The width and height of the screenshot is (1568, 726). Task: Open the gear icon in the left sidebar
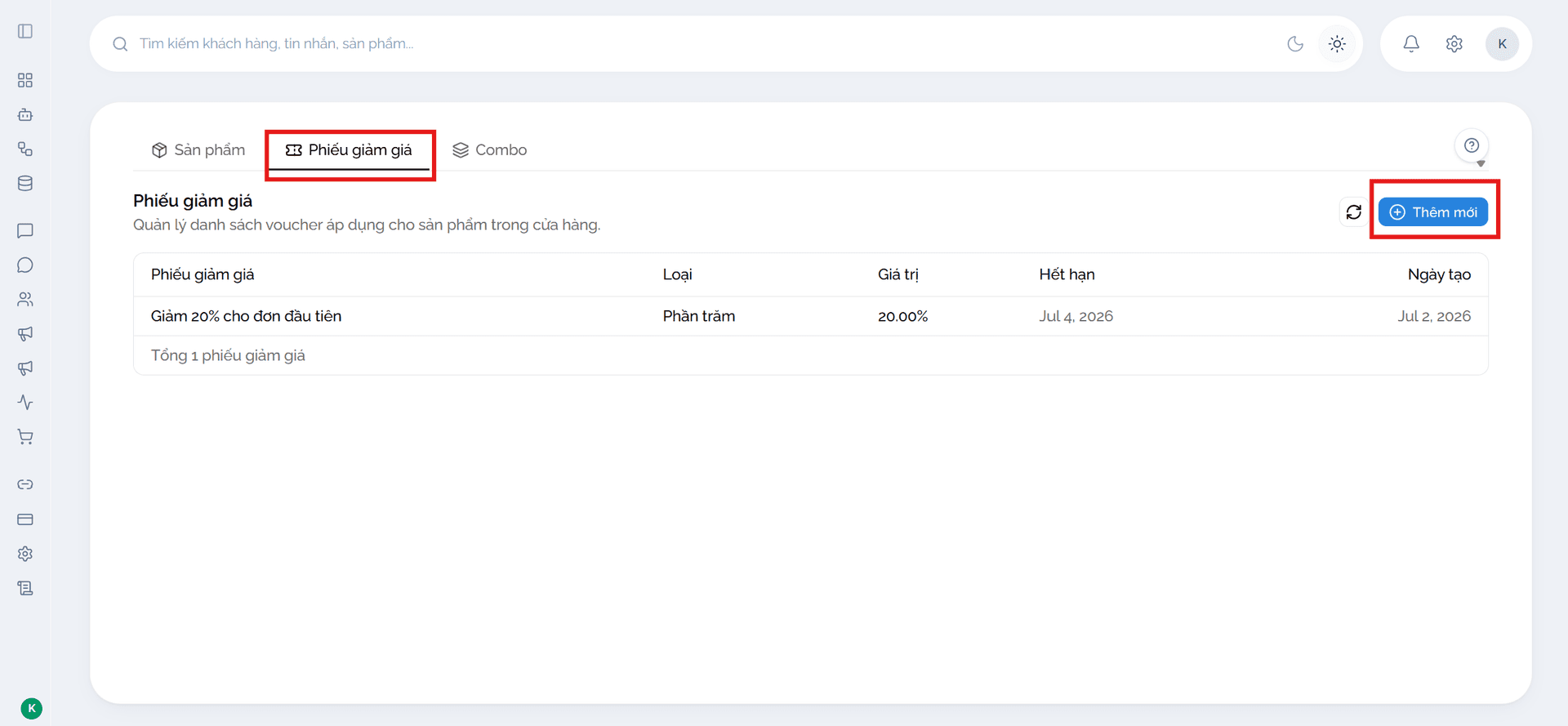click(25, 553)
